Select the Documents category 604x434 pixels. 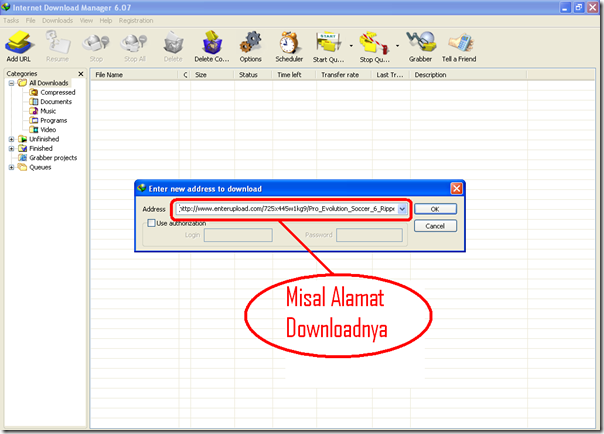coord(56,102)
